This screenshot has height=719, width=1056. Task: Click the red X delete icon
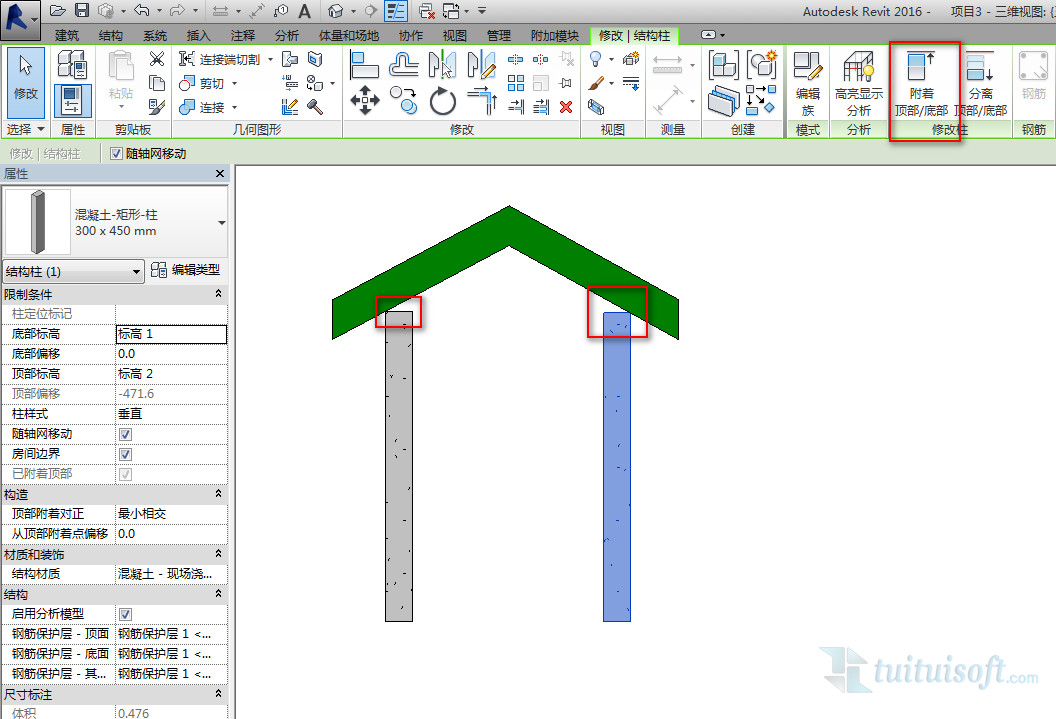pos(566,106)
